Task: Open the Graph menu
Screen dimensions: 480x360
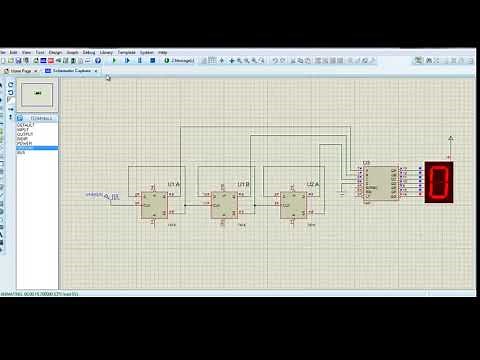Action: click(x=72, y=52)
